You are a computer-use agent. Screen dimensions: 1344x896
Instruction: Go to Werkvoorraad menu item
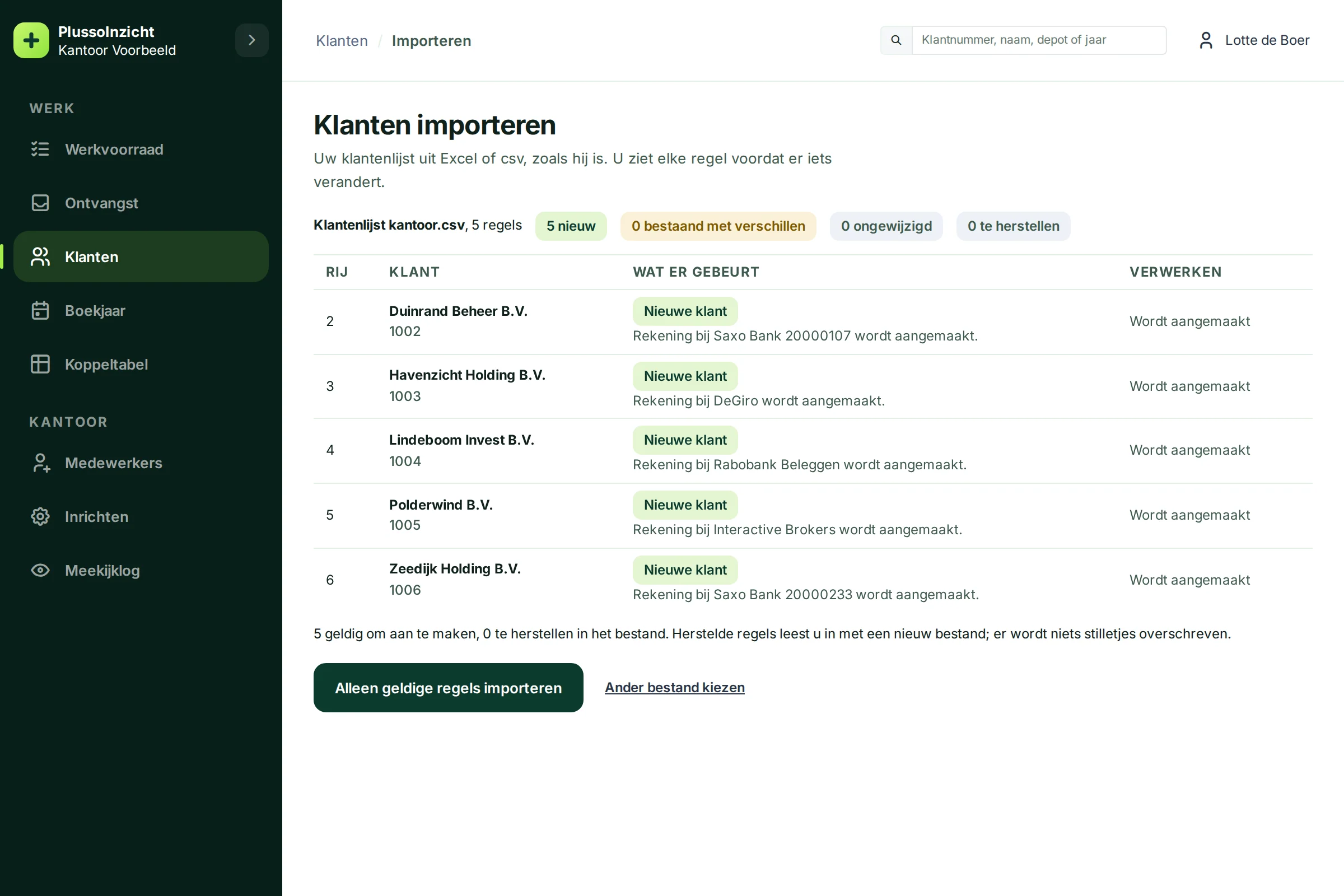(x=141, y=149)
